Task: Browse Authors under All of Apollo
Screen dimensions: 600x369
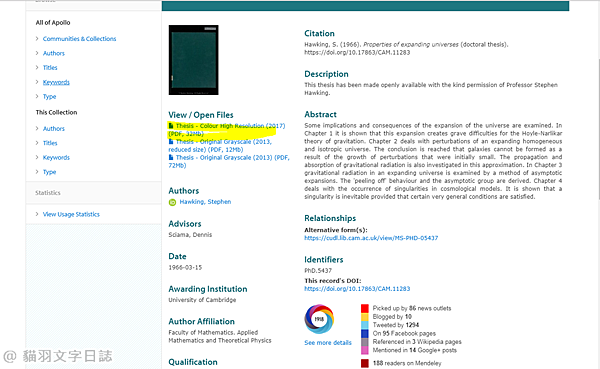Action: click(x=54, y=53)
